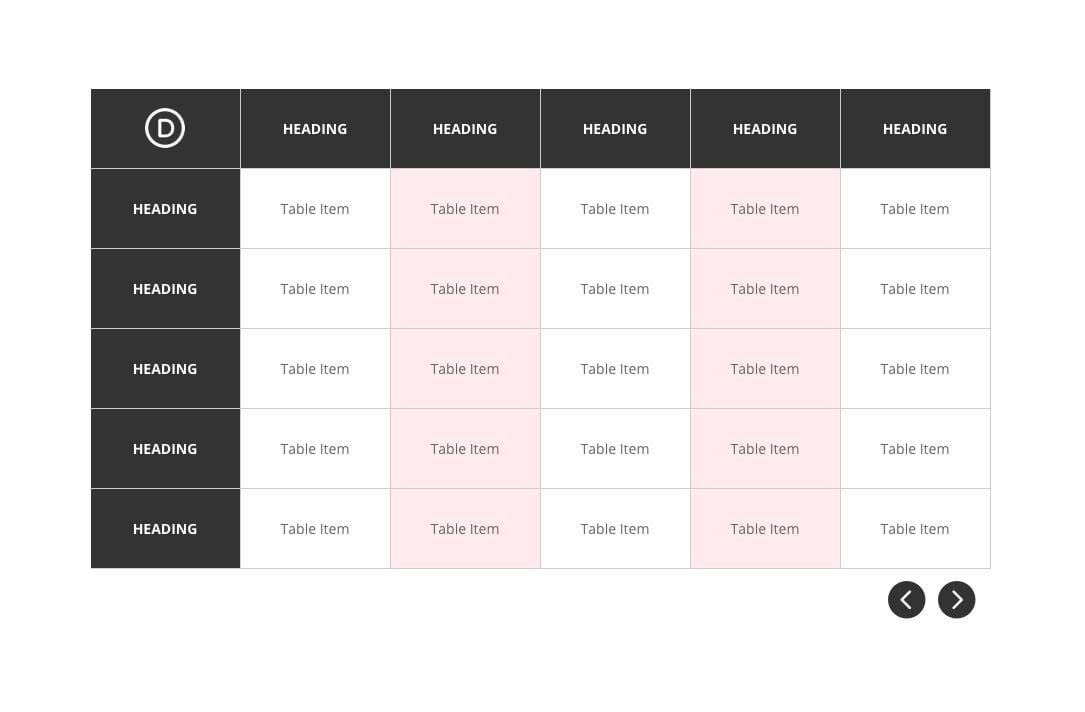1085x712 pixels.
Task: Click the bottom-right Table Item cell
Action: pyautogui.click(x=915, y=529)
